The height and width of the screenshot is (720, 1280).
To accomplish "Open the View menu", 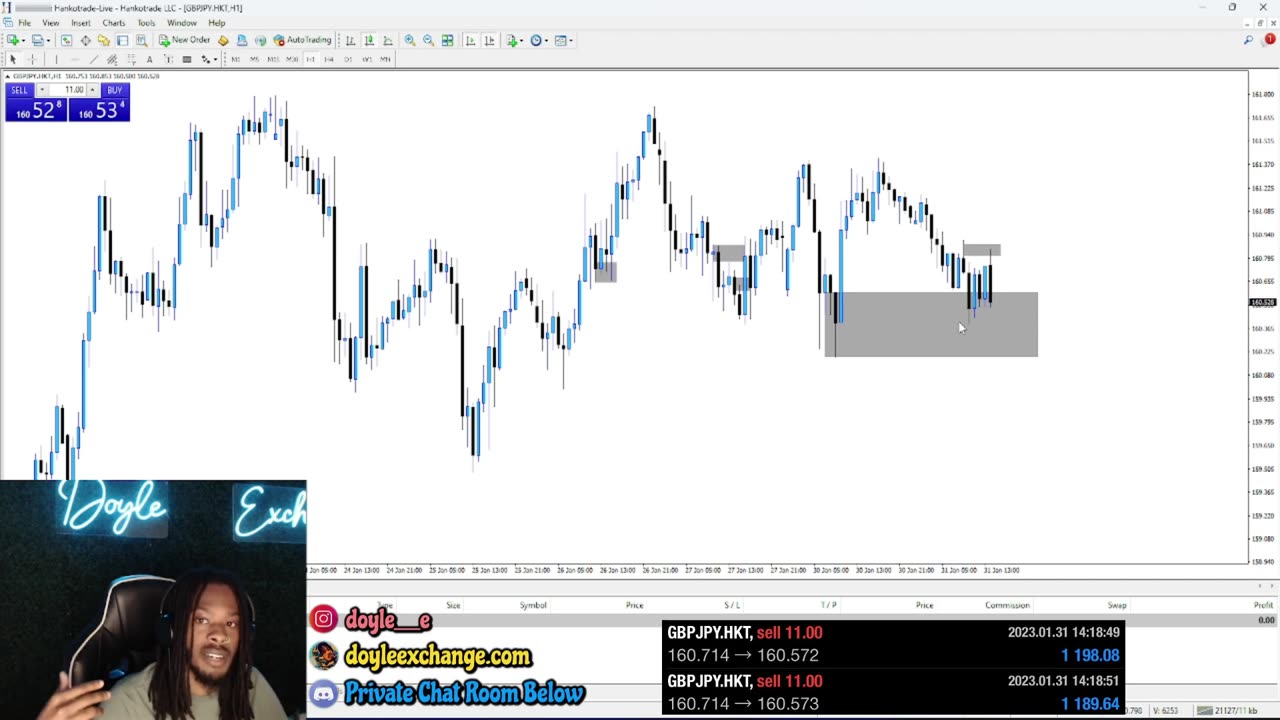I will pos(50,23).
